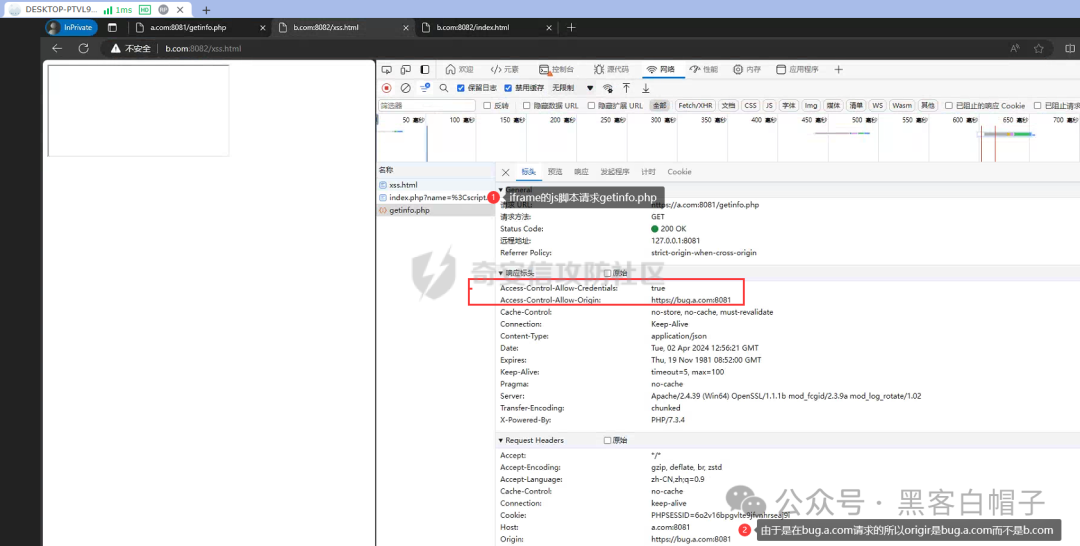The image size is (1080, 546).
Task: Close the a.com:8081/getinfo.php tab
Action: click(262, 28)
